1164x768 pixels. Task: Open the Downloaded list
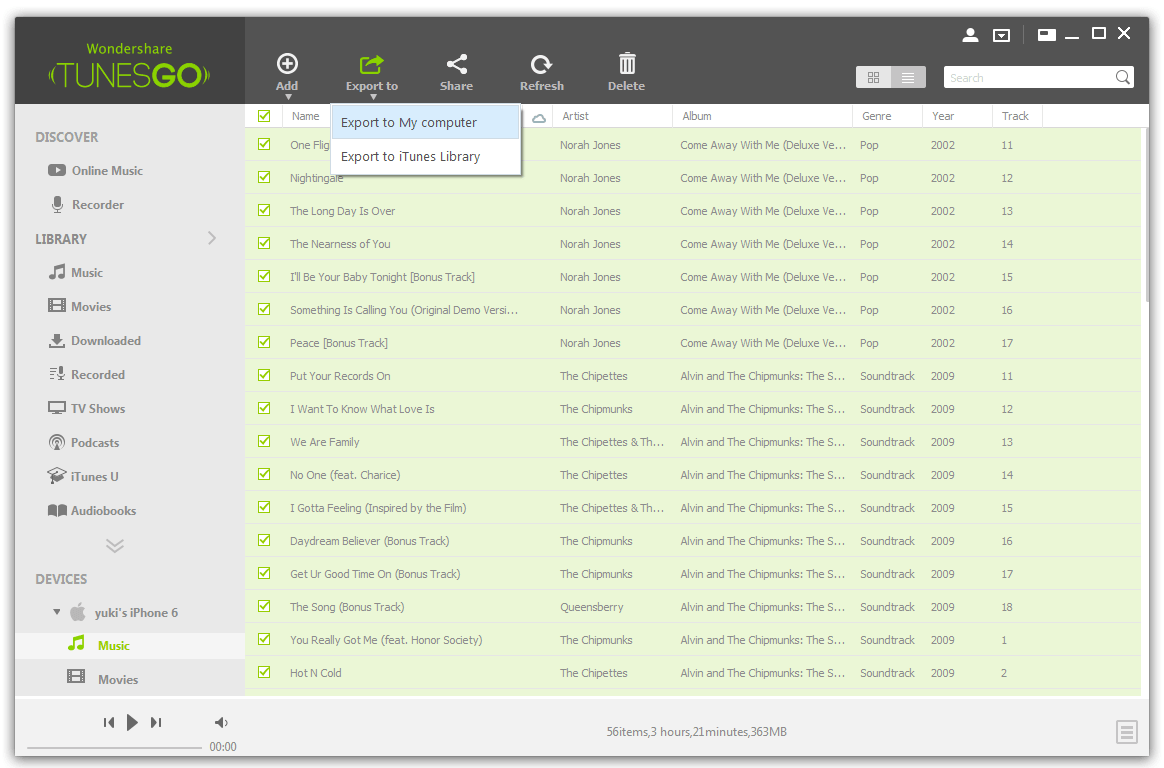point(94,341)
